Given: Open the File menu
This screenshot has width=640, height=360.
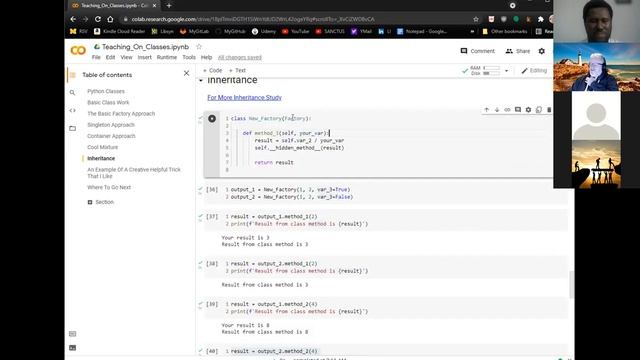Looking at the screenshot, I should [x=96, y=58].
